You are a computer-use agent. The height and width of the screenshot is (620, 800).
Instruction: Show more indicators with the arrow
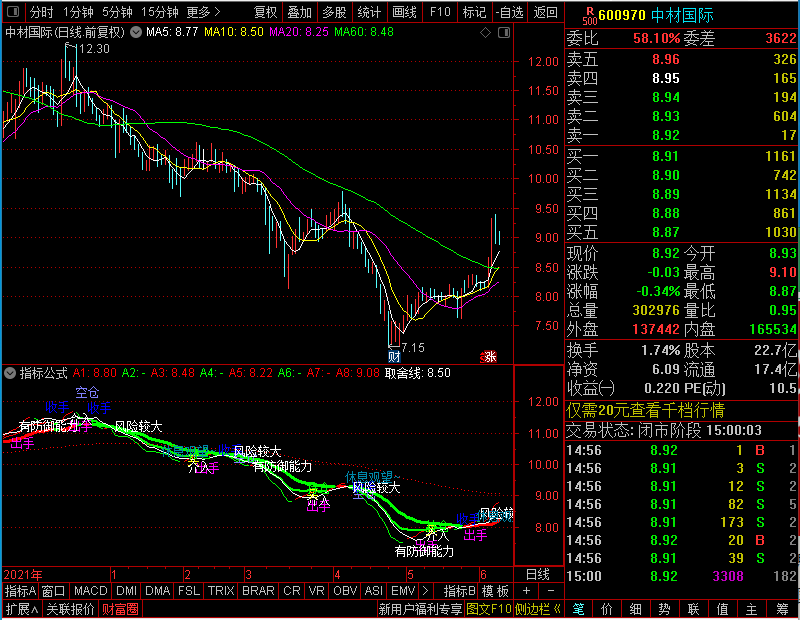coord(426,591)
